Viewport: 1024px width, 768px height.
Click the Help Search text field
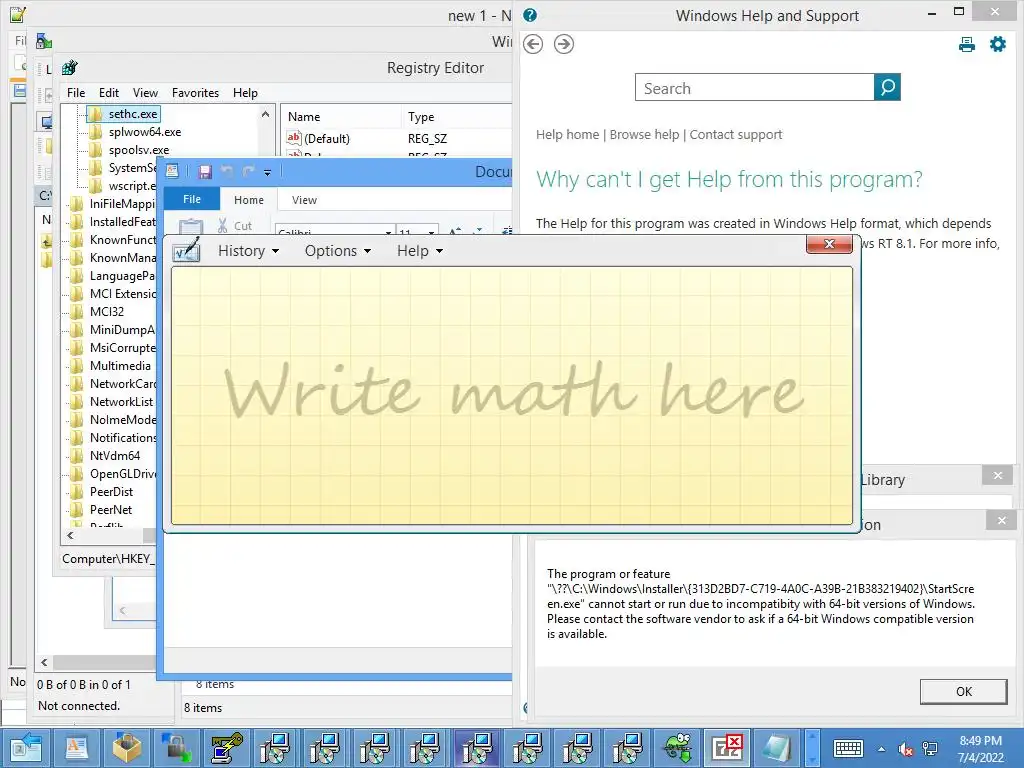pos(754,88)
